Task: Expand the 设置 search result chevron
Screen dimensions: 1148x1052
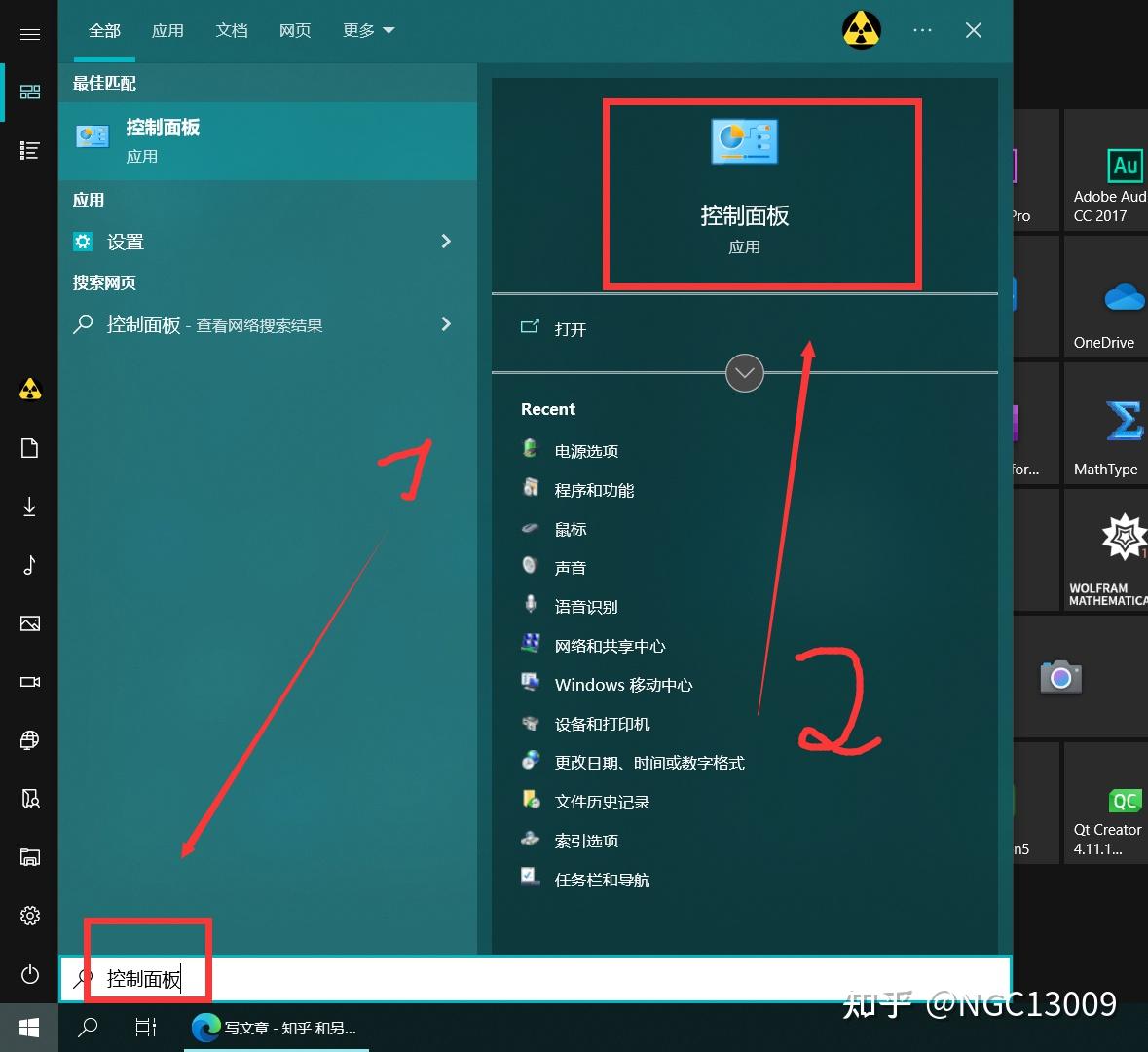Action: tap(445, 242)
